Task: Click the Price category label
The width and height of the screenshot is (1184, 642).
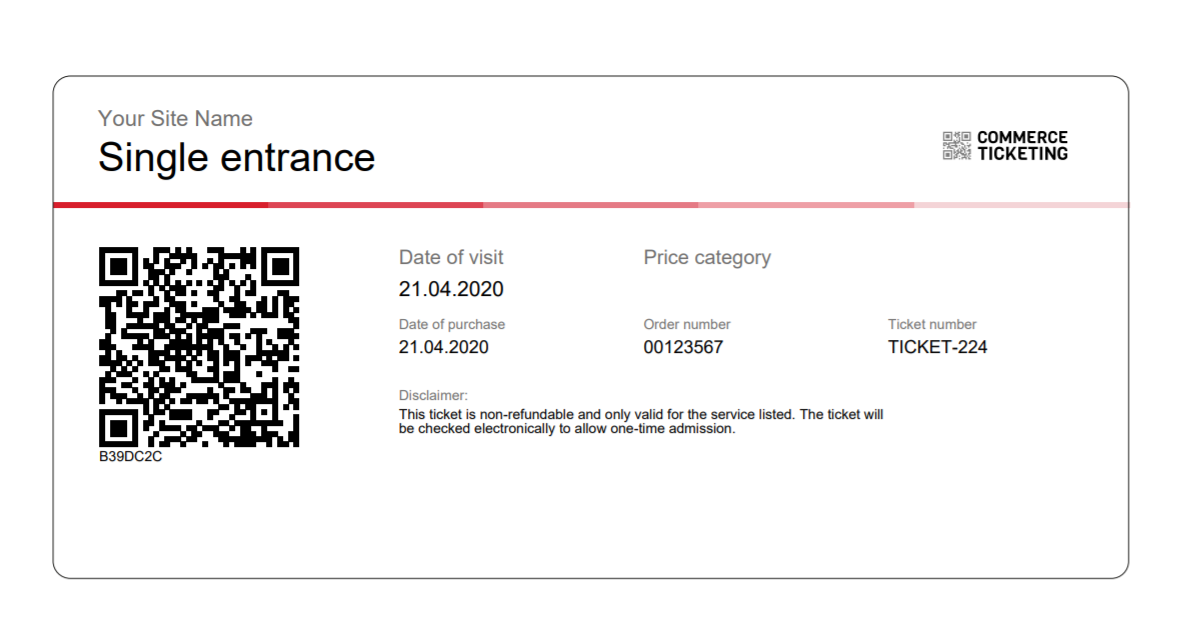Action: point(707,258)
